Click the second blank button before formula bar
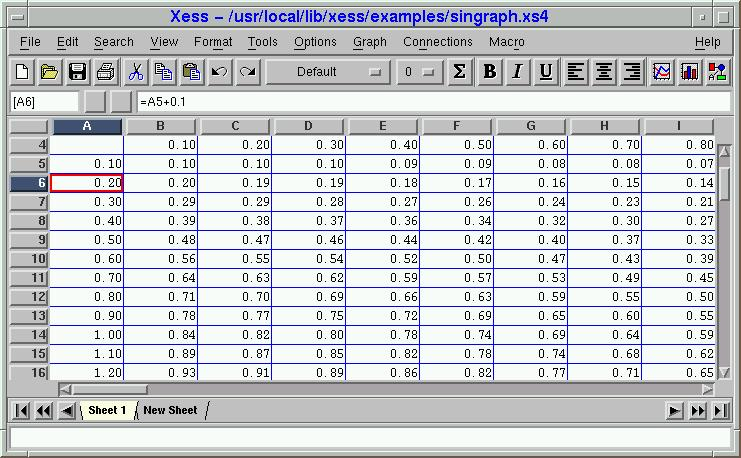This screenshot has width=741, height=458. pyautogui.click(x=121, y=102)
